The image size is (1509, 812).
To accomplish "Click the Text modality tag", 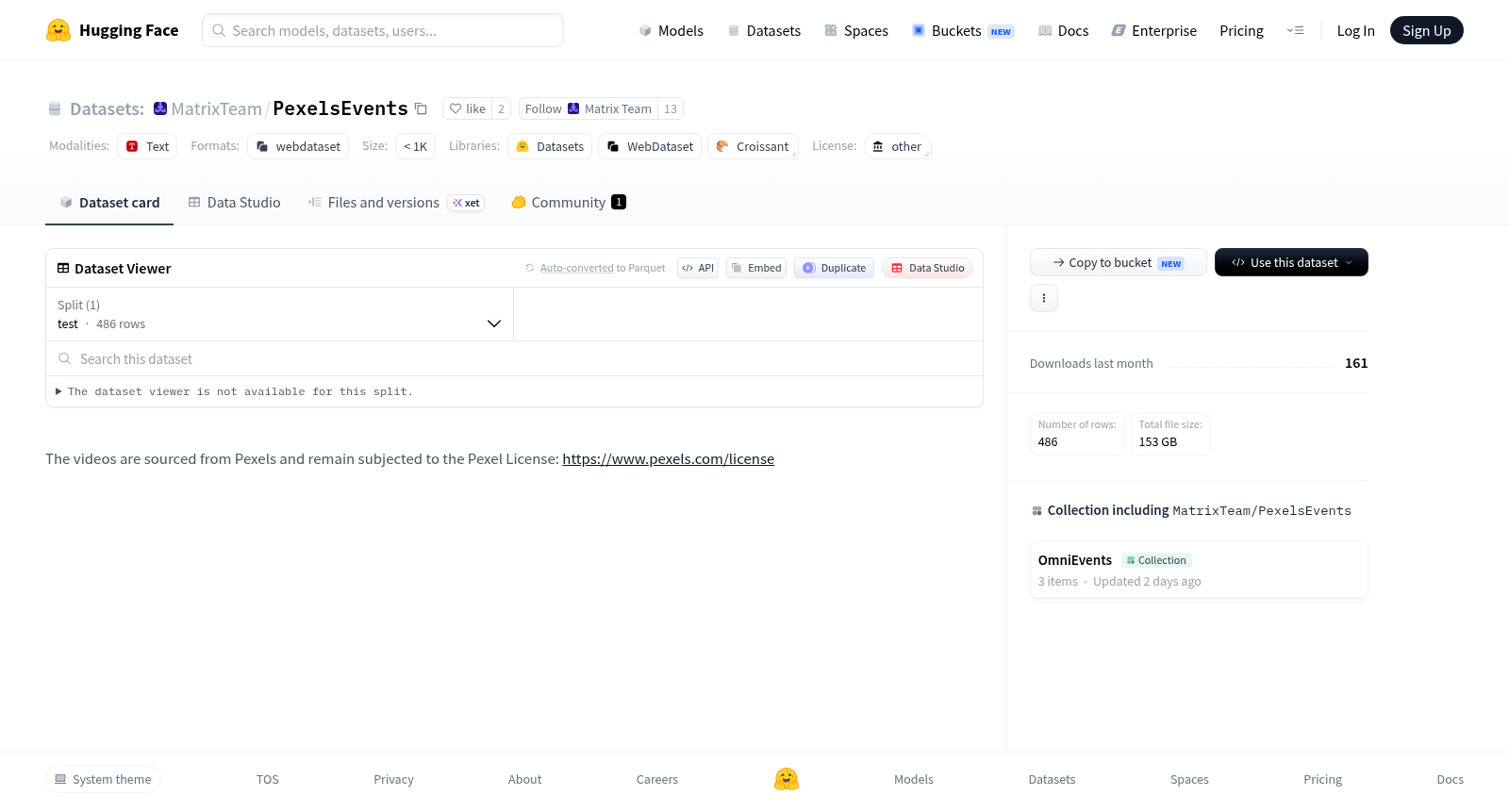I will [x=147, y=146].
